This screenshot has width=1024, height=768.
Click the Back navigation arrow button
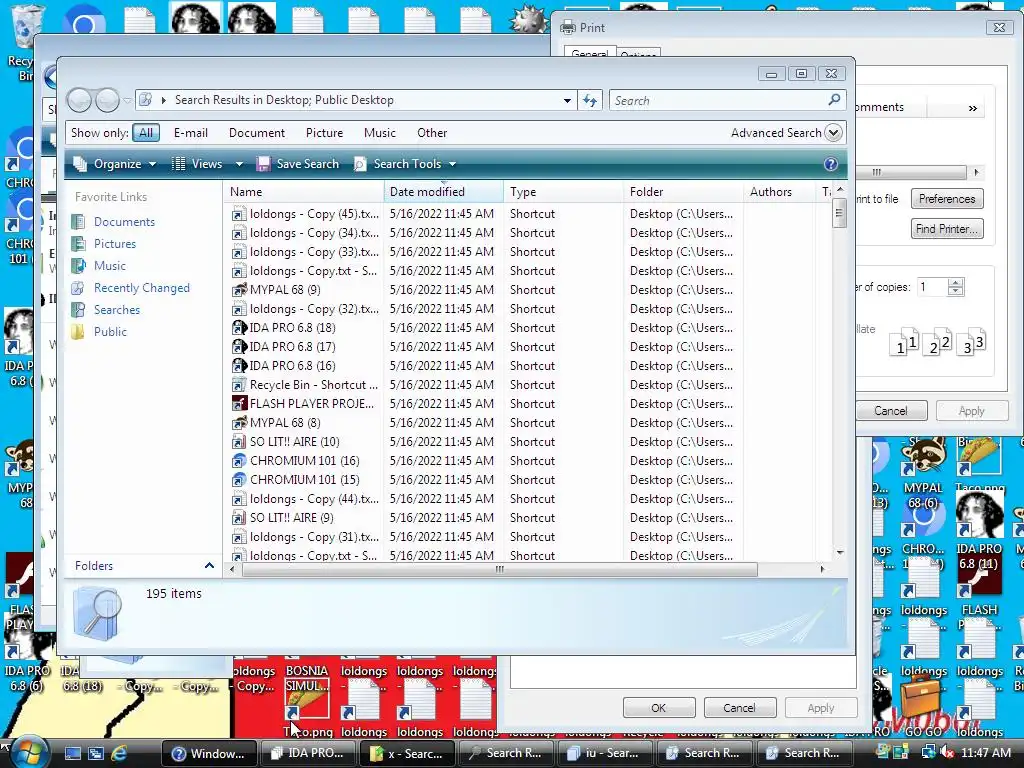tap(80, 100)
